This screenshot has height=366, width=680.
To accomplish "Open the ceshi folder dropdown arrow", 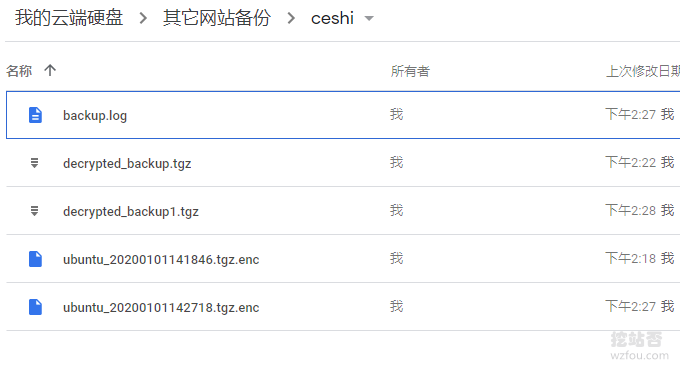I will click(369, 19).
